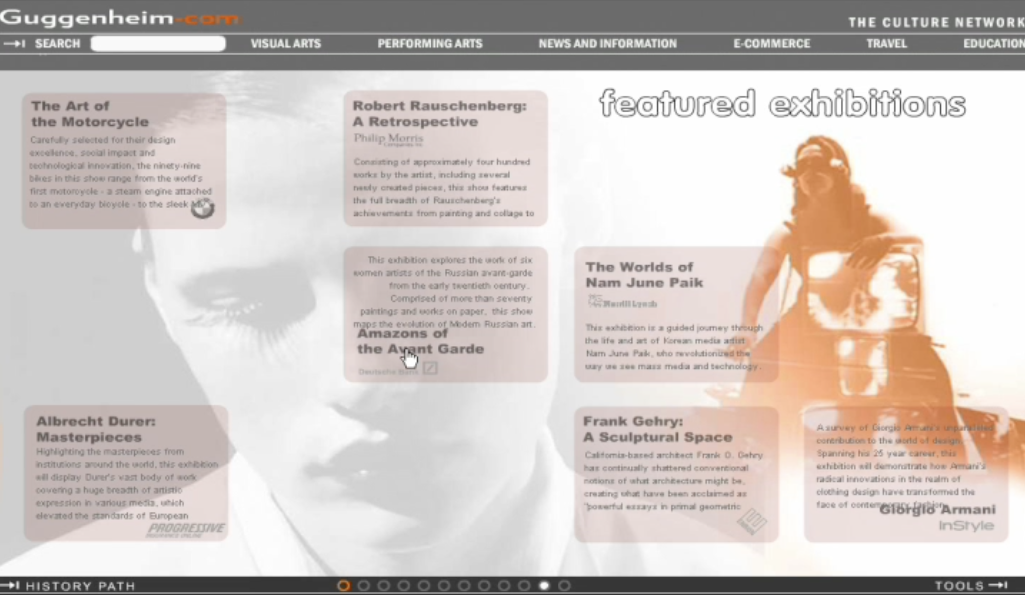This screenshot has width=1025, height=595.
Task: Click the Guggenheim.com logo
Action: tap(119, 16)
